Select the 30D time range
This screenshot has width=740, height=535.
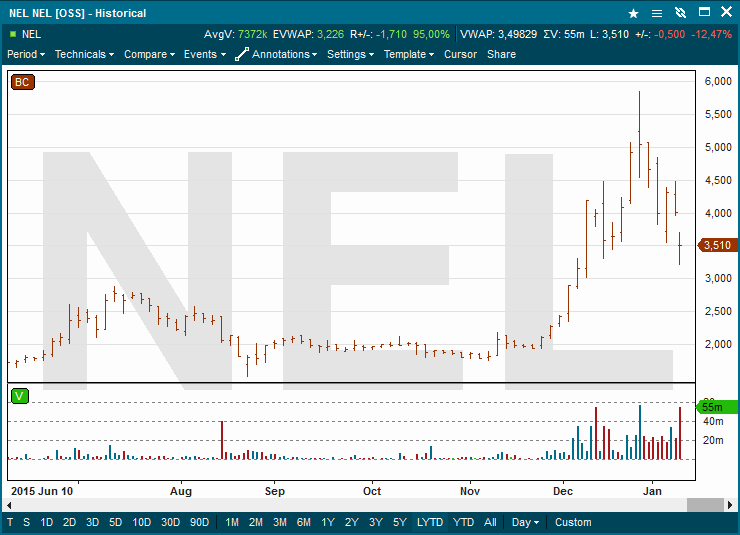(170, 522)
